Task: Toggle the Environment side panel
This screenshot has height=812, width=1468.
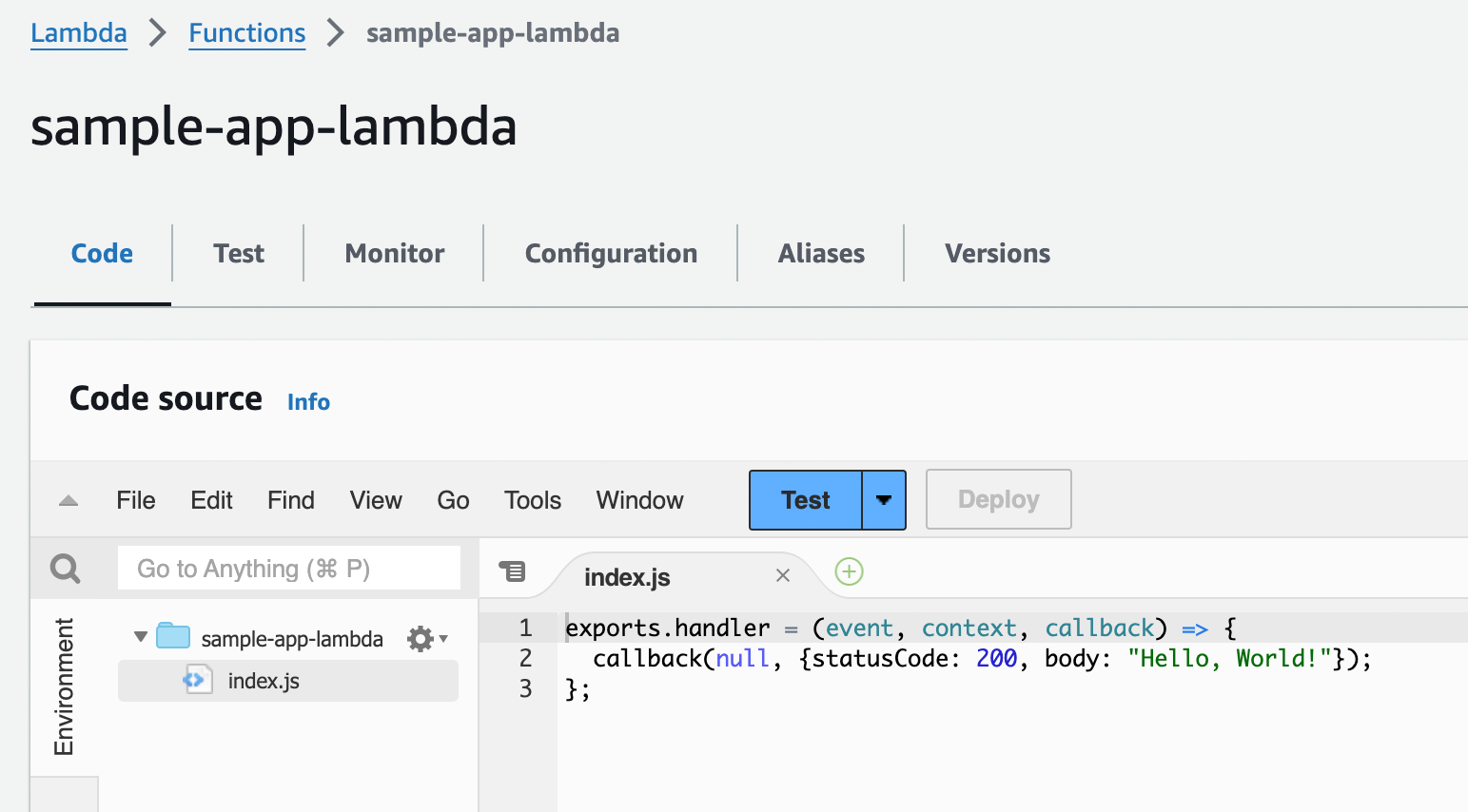Action: (x=64, y=687)
